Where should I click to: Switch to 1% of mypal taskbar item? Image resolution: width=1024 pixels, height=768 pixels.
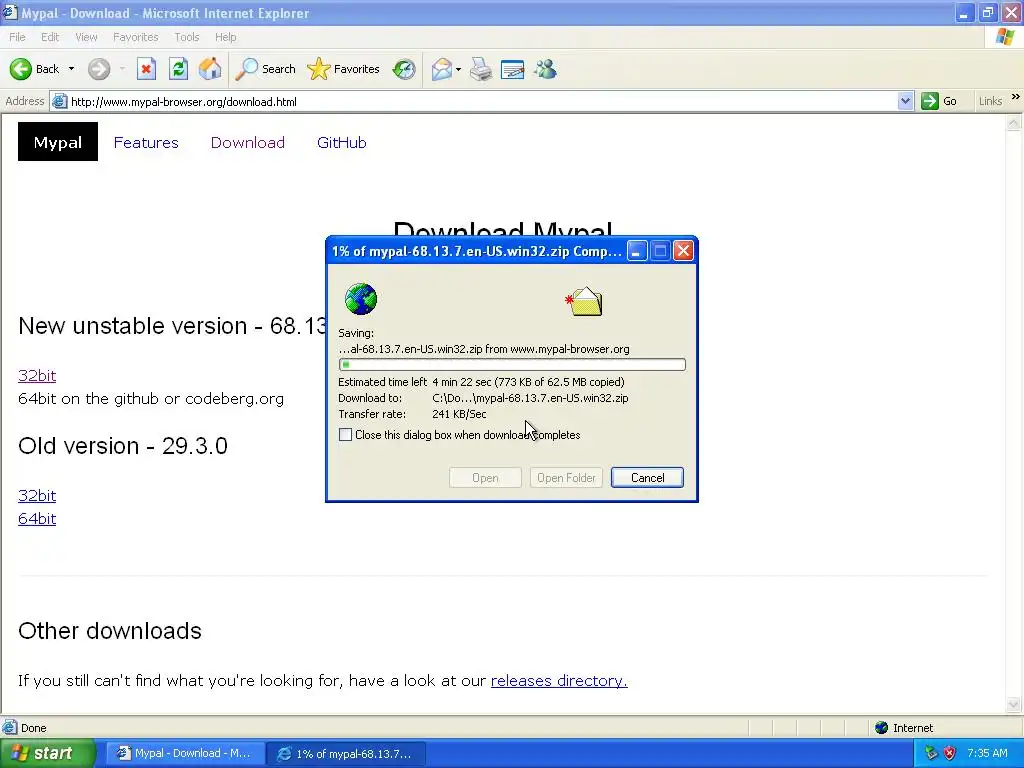point(347,754)
